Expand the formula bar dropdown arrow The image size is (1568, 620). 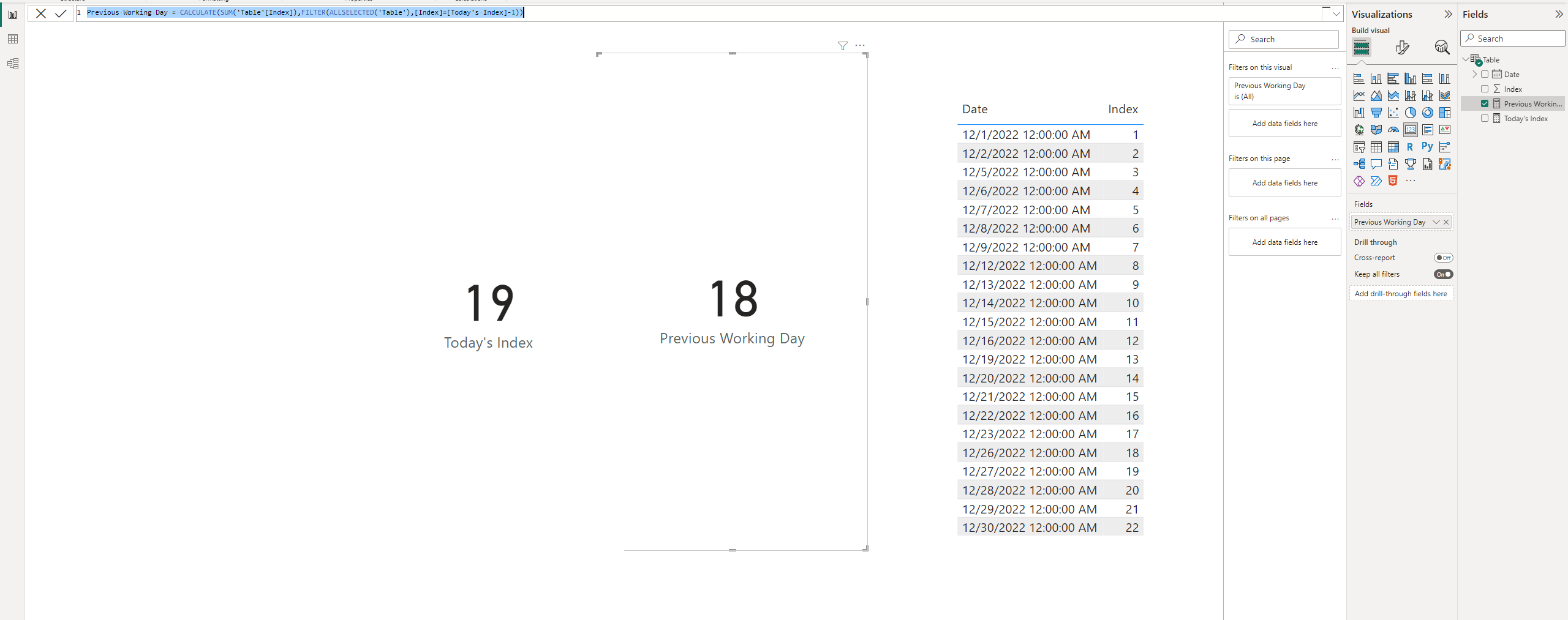pos(1336,13)
